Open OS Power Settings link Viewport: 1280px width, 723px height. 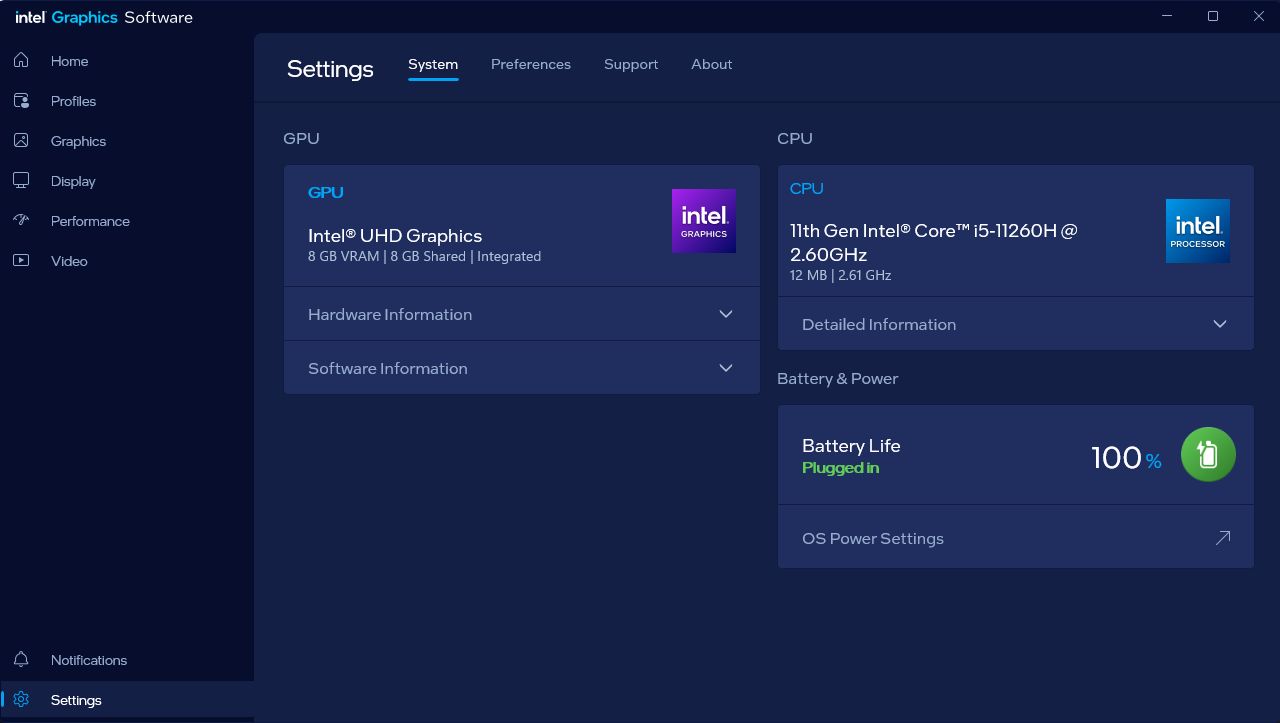[x=873, y=538]
